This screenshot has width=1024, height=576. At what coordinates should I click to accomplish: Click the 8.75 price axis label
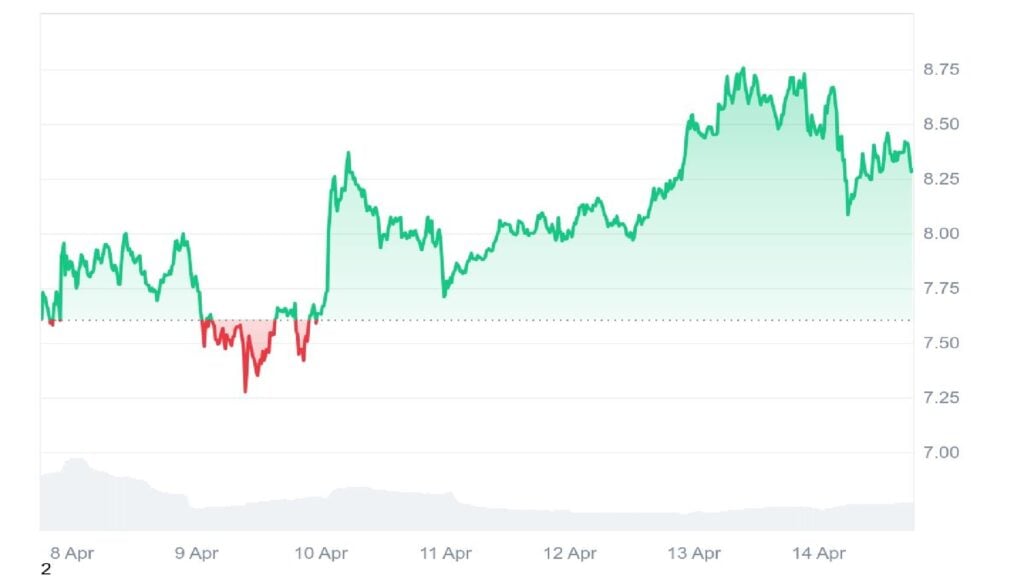coord(941,69)
